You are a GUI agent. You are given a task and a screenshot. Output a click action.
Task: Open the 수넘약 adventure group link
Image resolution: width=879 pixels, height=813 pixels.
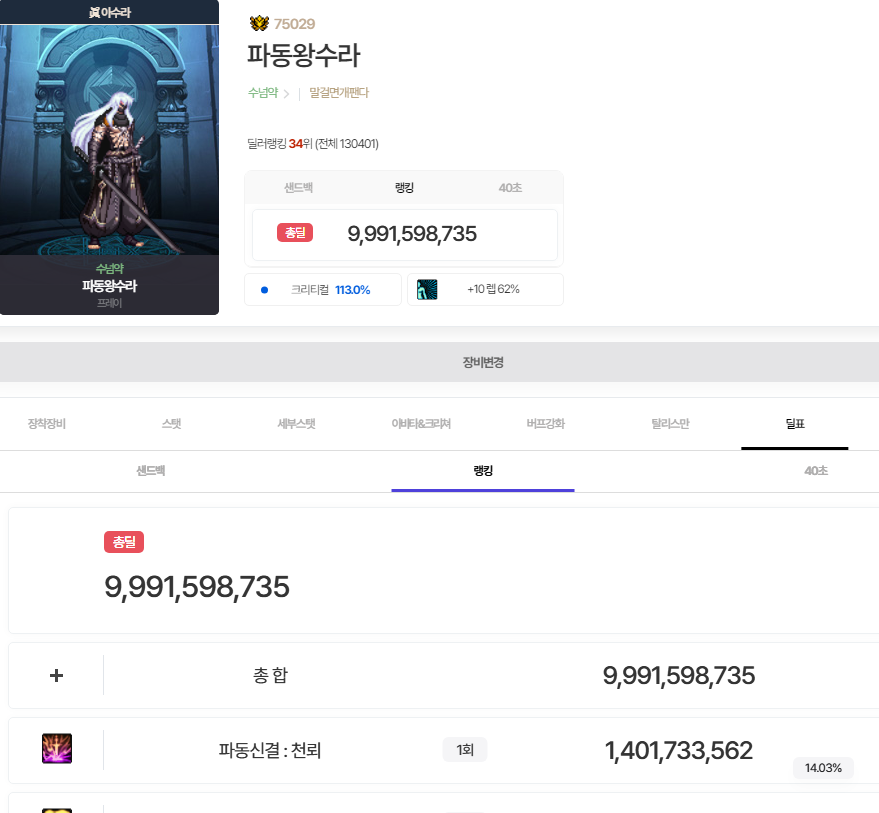point(263,93)
